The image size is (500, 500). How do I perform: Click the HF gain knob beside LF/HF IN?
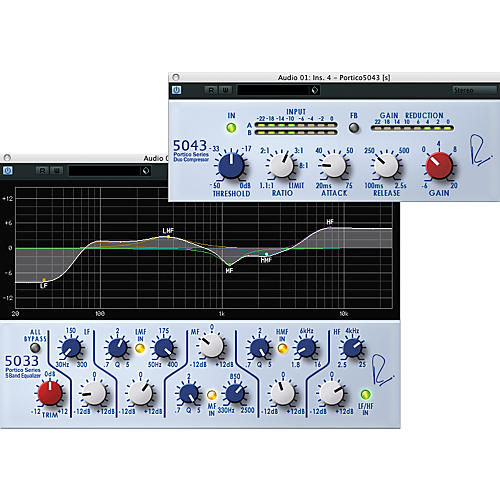pos(331,394)
